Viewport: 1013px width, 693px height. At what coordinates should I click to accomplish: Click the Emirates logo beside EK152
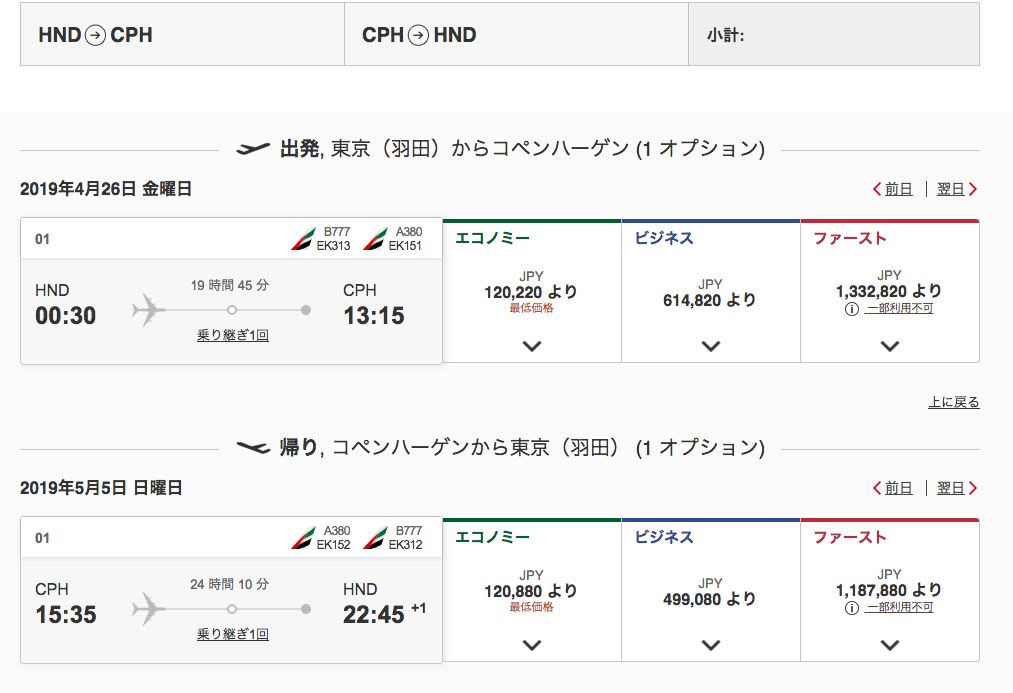pos(301,538)
